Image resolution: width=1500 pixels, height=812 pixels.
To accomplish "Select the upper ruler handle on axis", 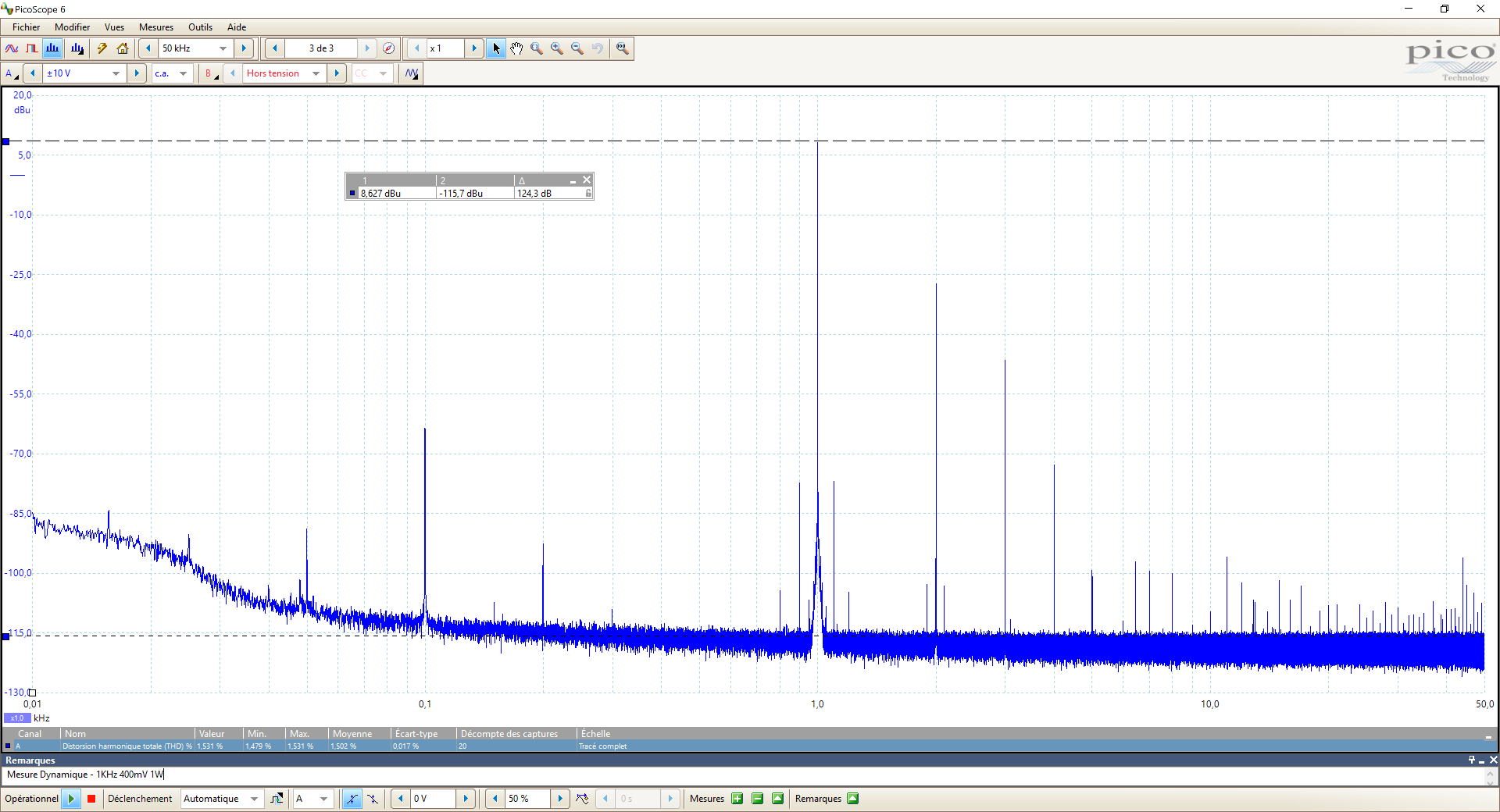I will [x=5, y=141].
